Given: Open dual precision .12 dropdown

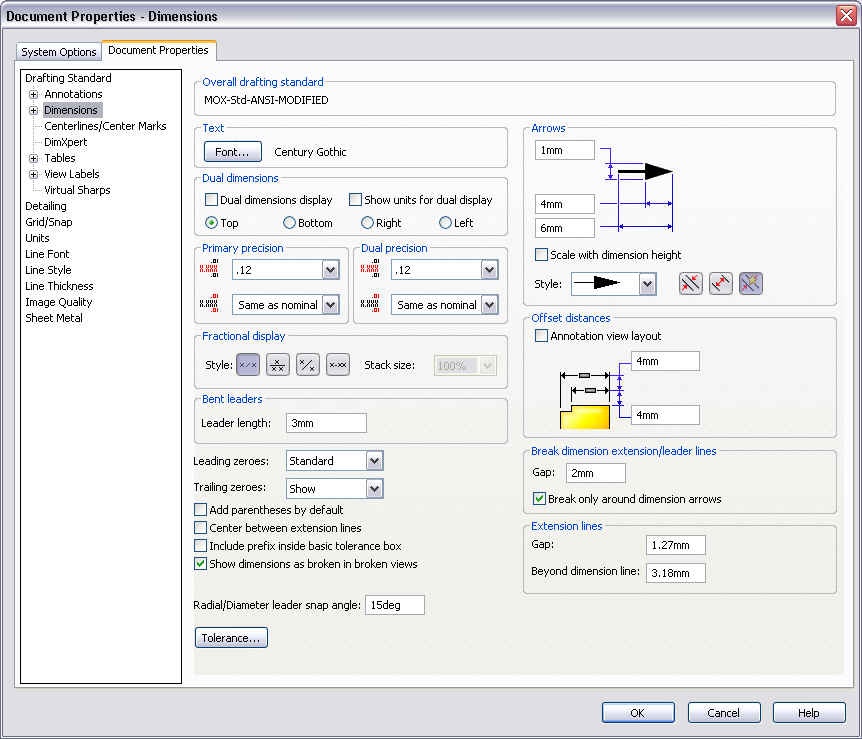Looking at the screenshot, I should tap(489, 270).
